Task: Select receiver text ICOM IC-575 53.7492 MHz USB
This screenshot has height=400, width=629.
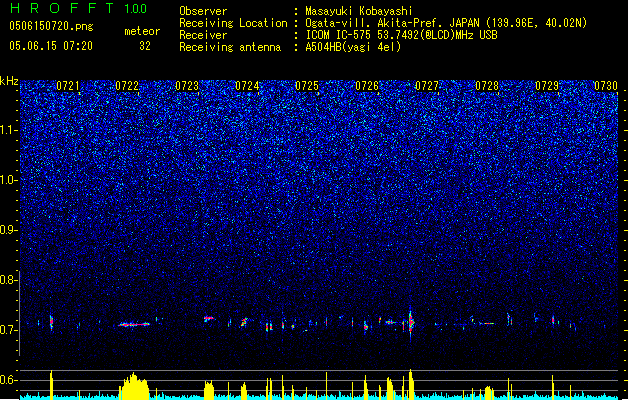Action: [401, 35]
